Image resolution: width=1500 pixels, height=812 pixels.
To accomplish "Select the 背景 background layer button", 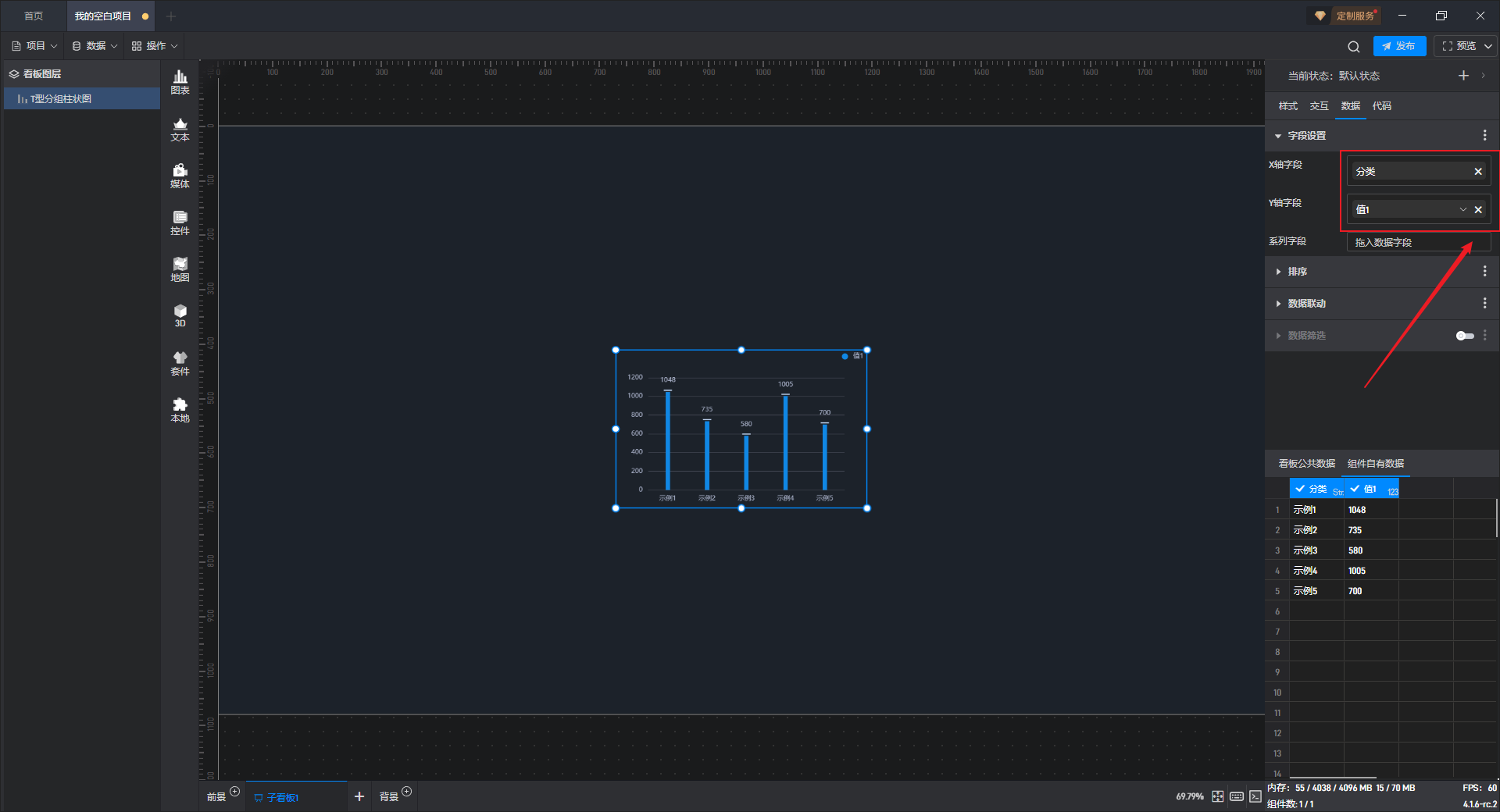I will pyautogui.click(x=389, y=797).
